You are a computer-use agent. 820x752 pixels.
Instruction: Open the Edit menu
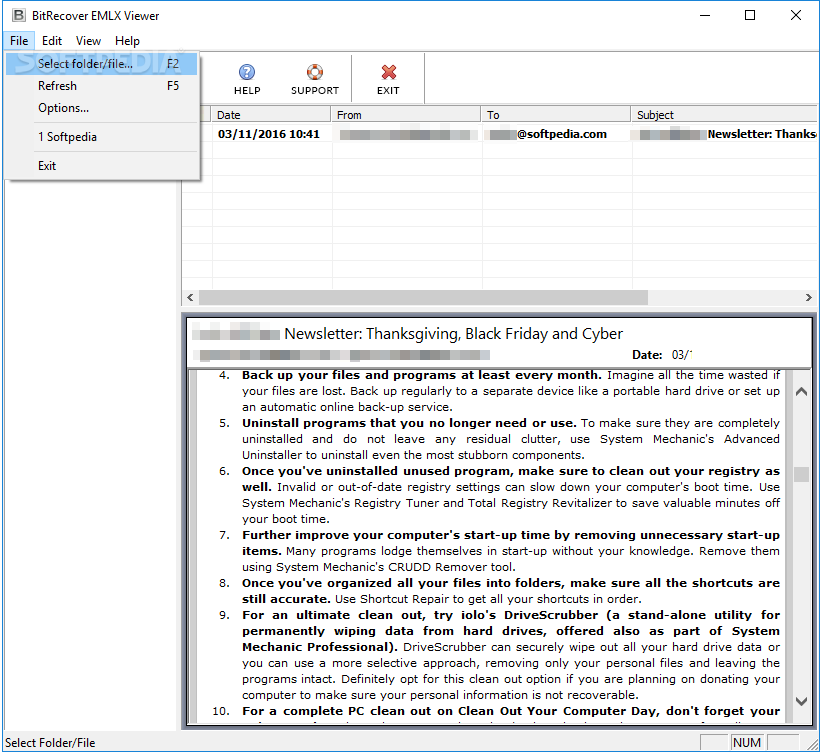52,41
